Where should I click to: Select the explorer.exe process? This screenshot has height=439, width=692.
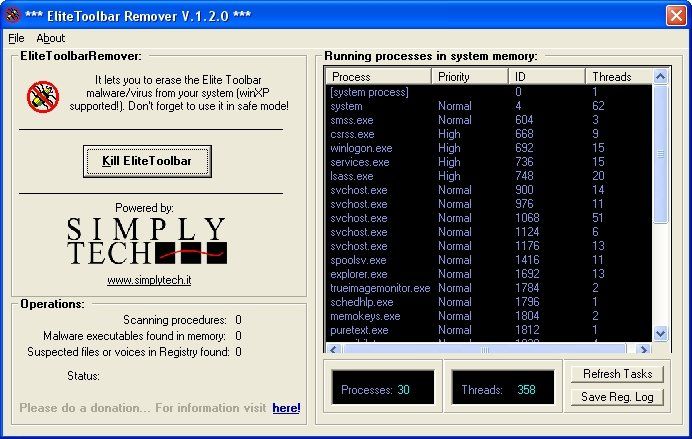pyautogui.click(x=489, y=274)
